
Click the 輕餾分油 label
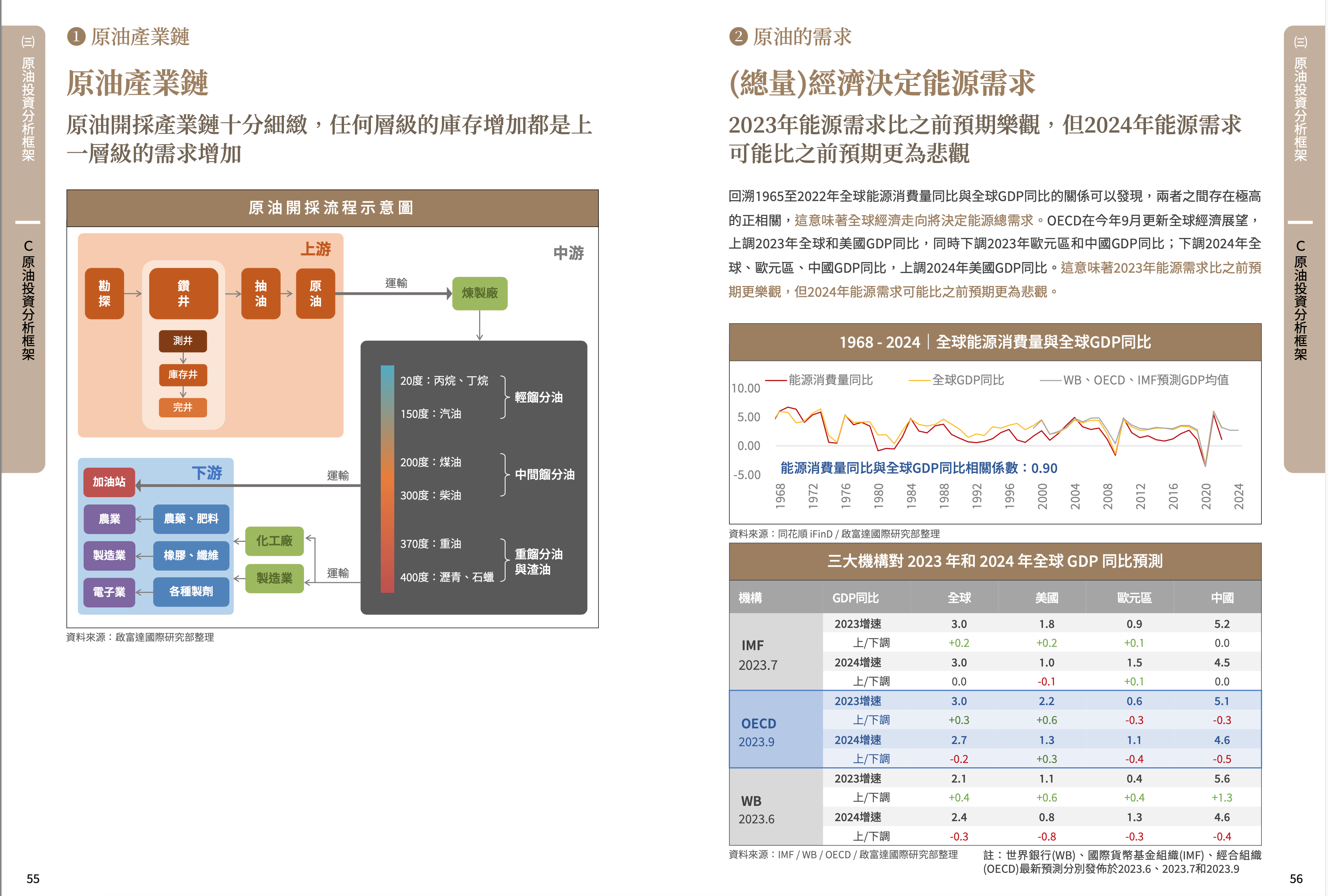point(539,397)
